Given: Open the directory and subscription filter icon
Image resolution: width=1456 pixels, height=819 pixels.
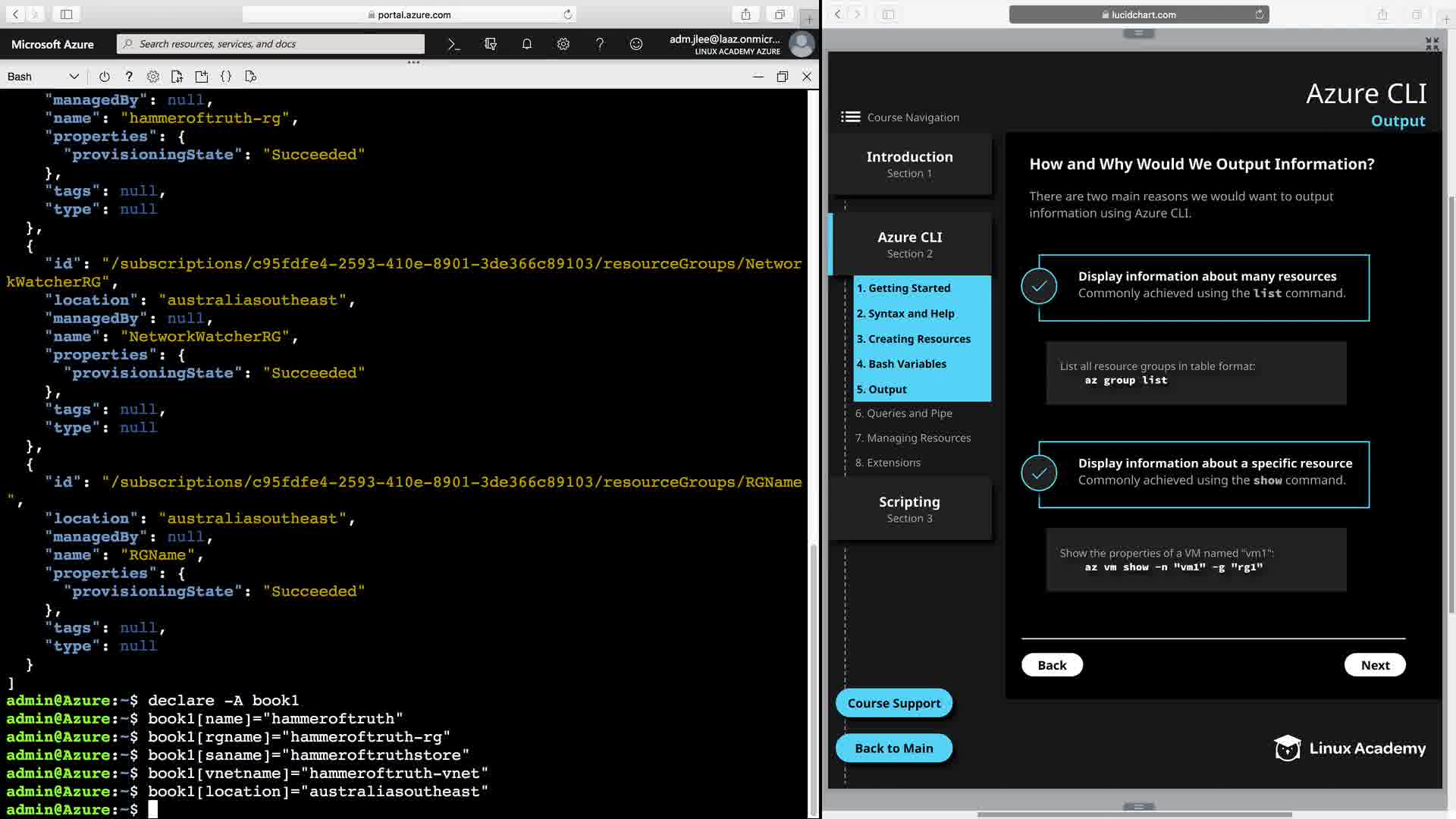Looking at the screenshot, I should point(491,44).
